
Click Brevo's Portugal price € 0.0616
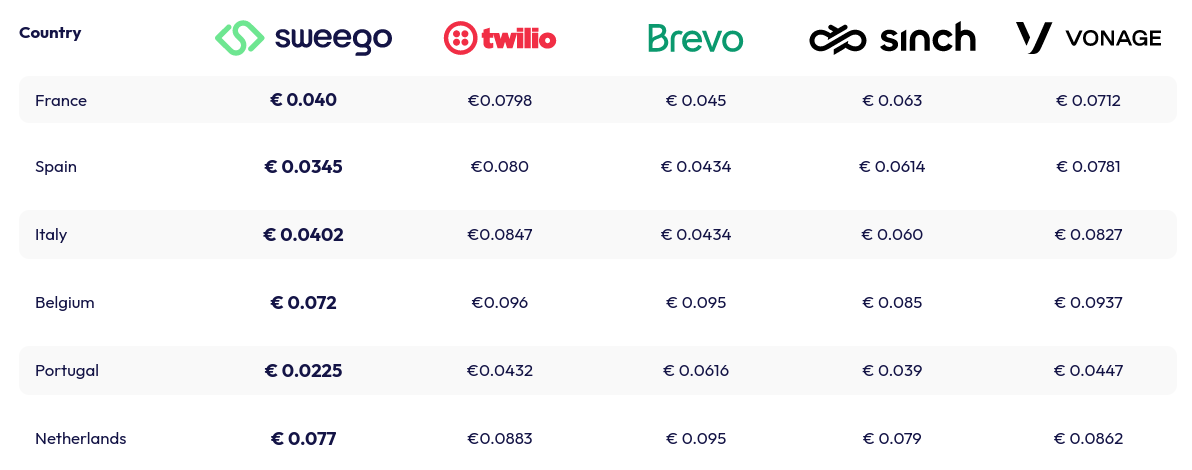[x=696, y=371]
